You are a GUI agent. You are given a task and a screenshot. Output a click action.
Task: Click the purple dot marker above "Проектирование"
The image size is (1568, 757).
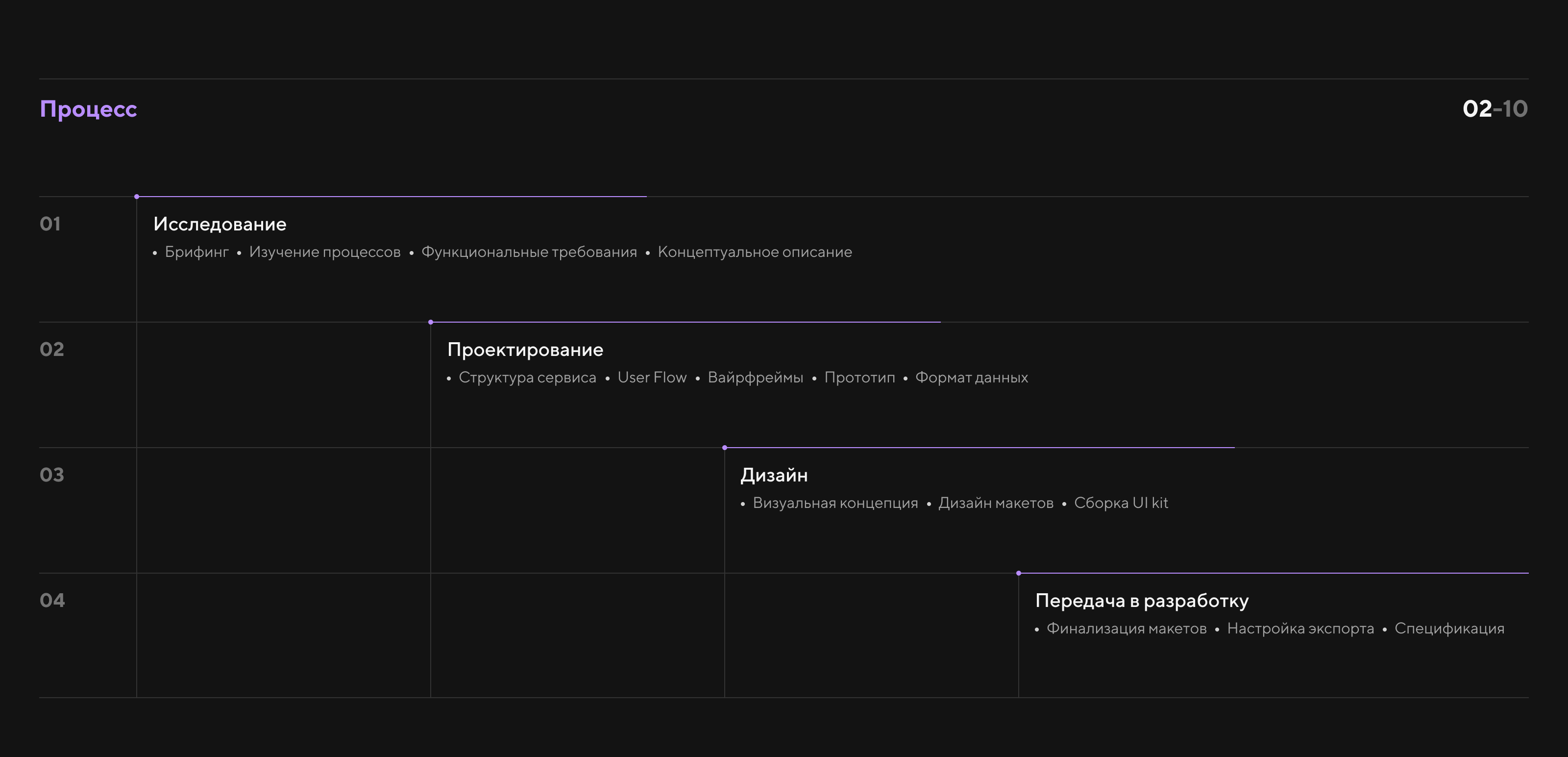click(x=431, y=322)
